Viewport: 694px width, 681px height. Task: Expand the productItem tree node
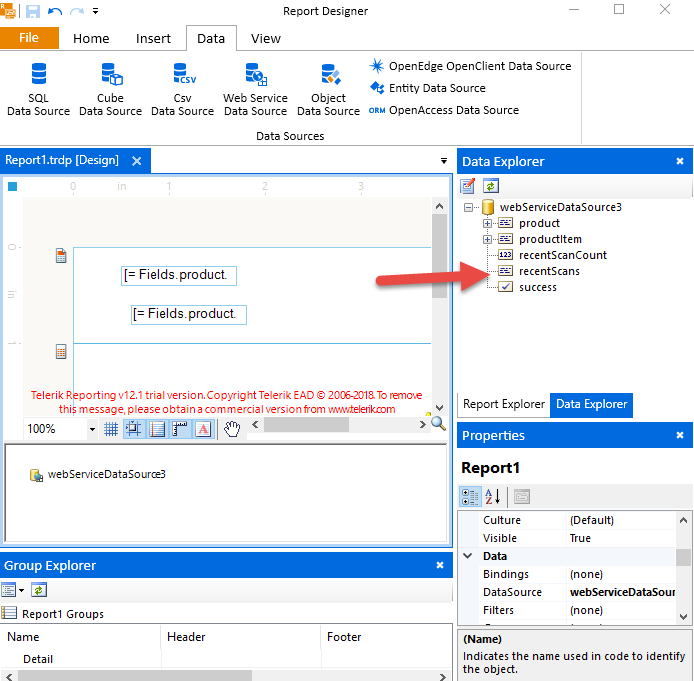487,239
